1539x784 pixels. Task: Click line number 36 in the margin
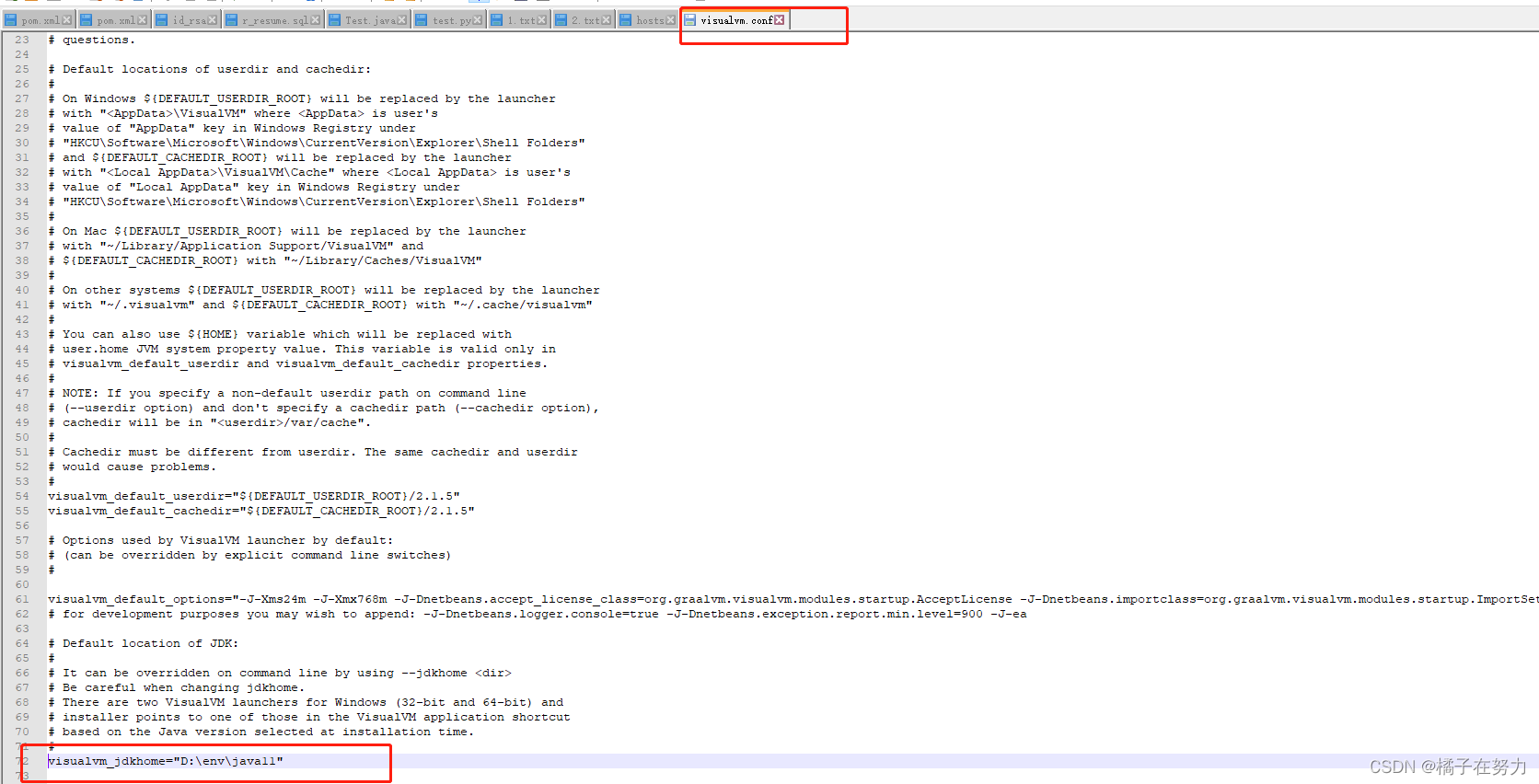tap(22, 231)
